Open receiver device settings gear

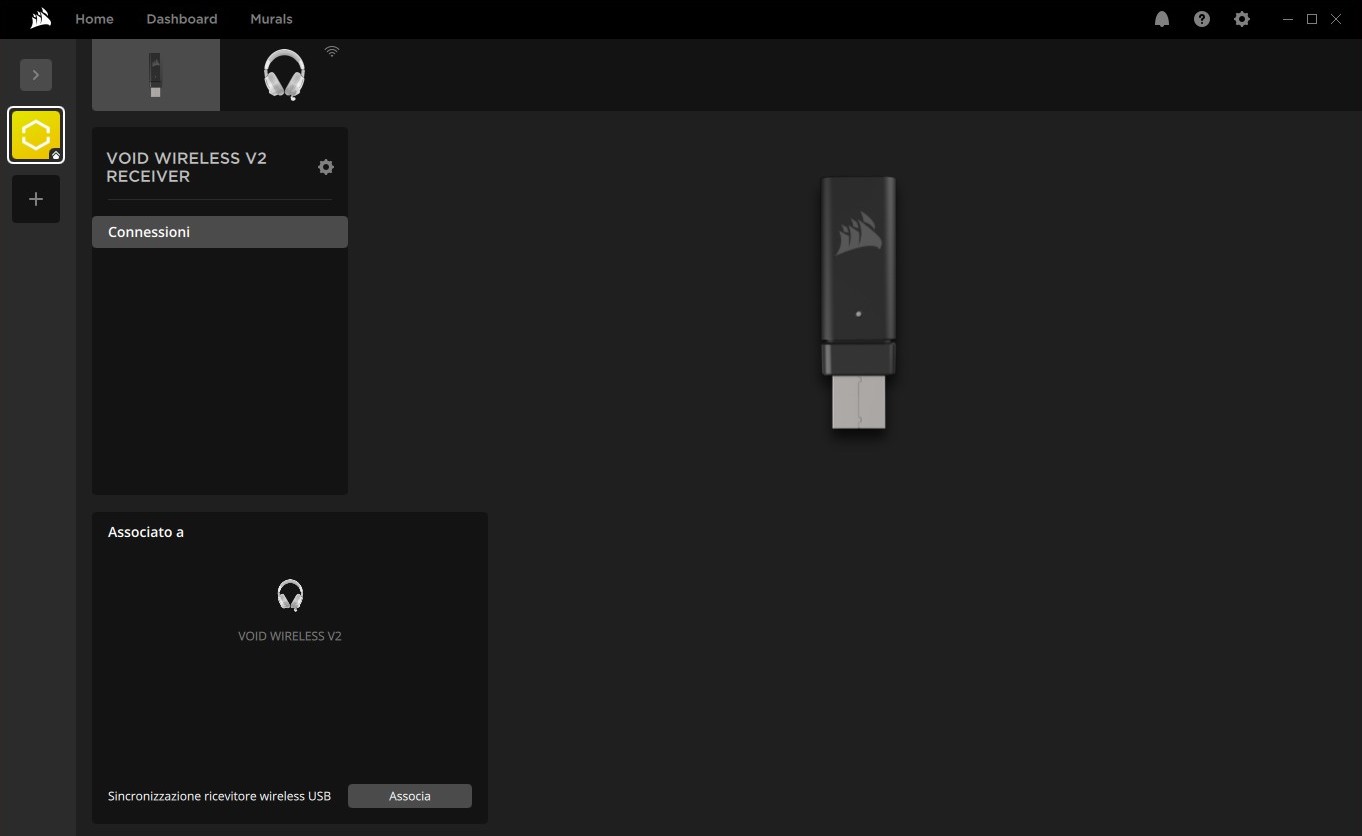tap(326, 167)
